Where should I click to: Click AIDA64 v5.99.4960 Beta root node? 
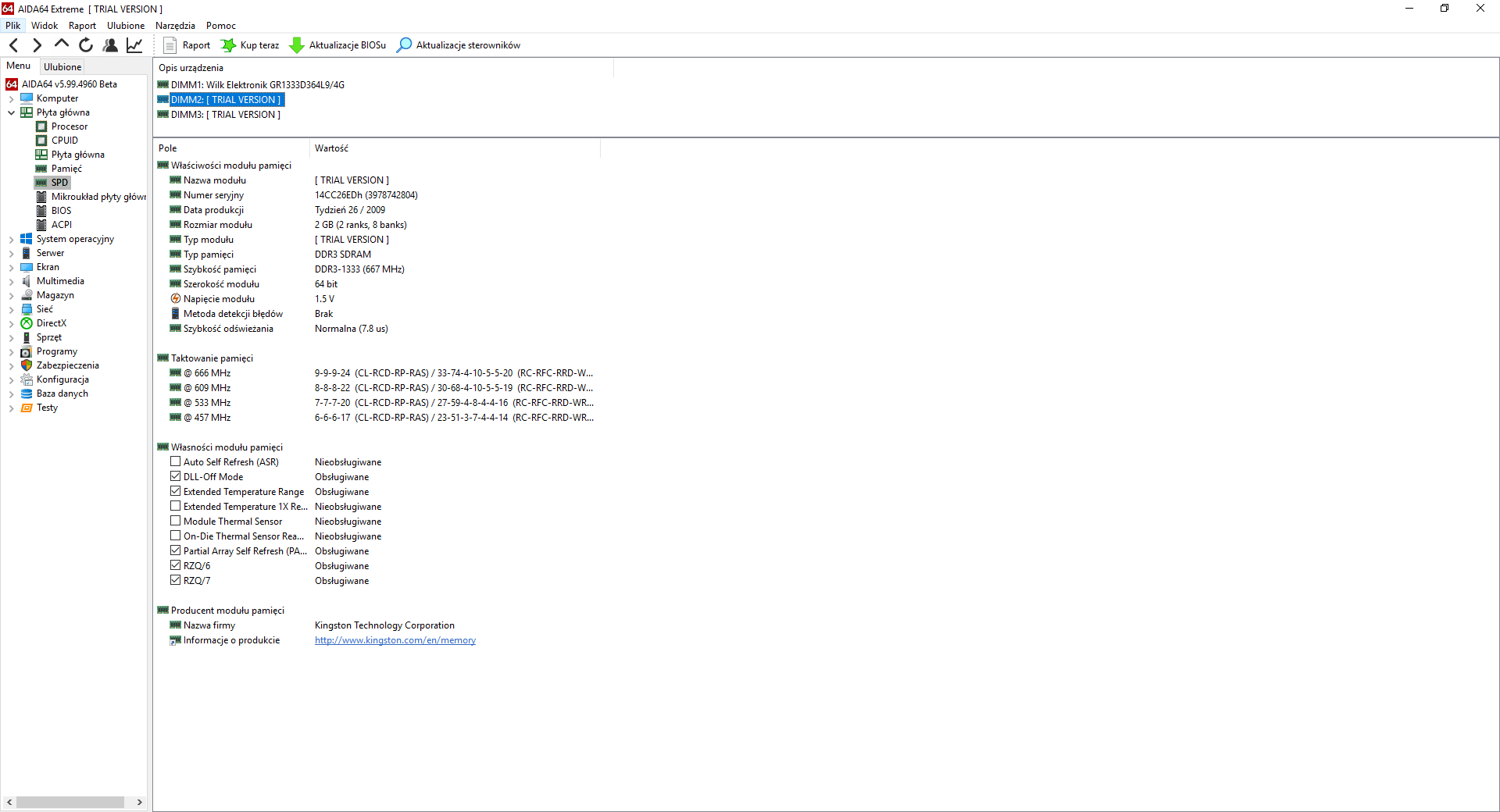[69, 84]
